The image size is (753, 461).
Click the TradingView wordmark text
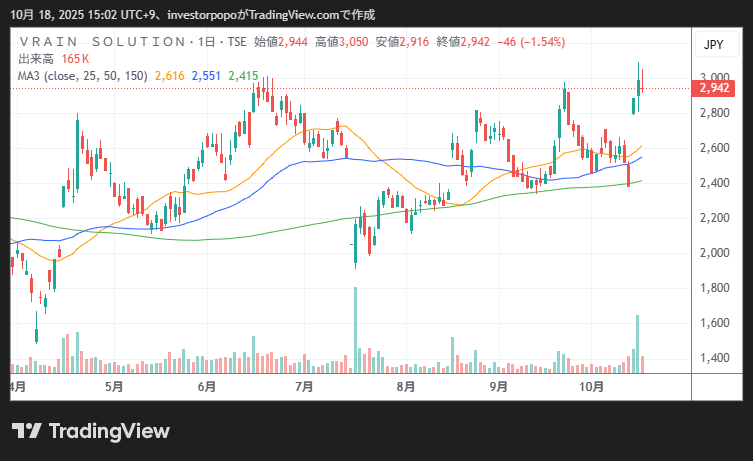tap(109, 431)
